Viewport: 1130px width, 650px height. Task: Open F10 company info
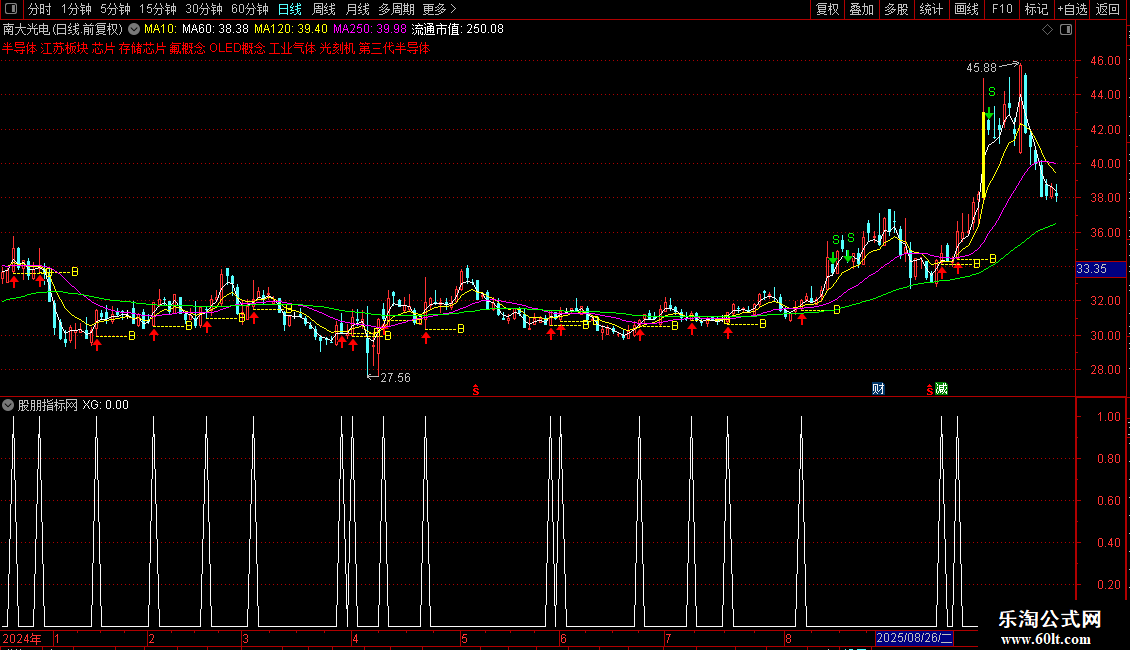[x=1002, y=9]
